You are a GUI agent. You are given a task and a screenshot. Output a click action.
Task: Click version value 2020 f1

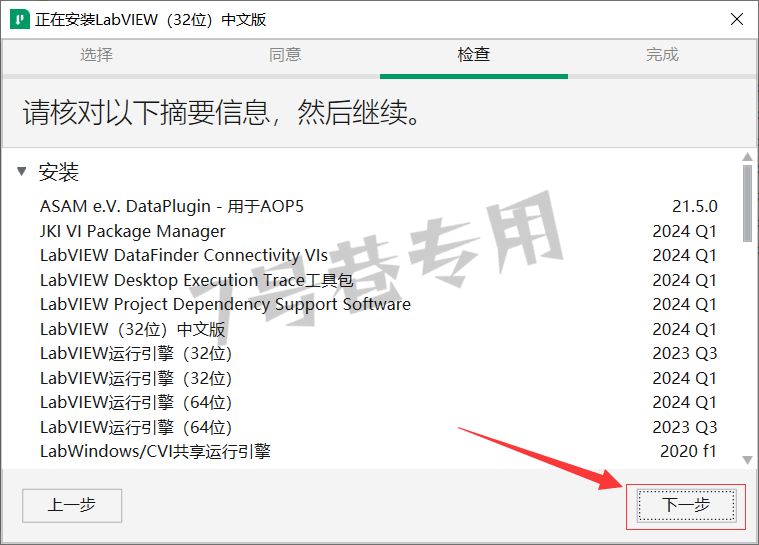click(688, 451)
